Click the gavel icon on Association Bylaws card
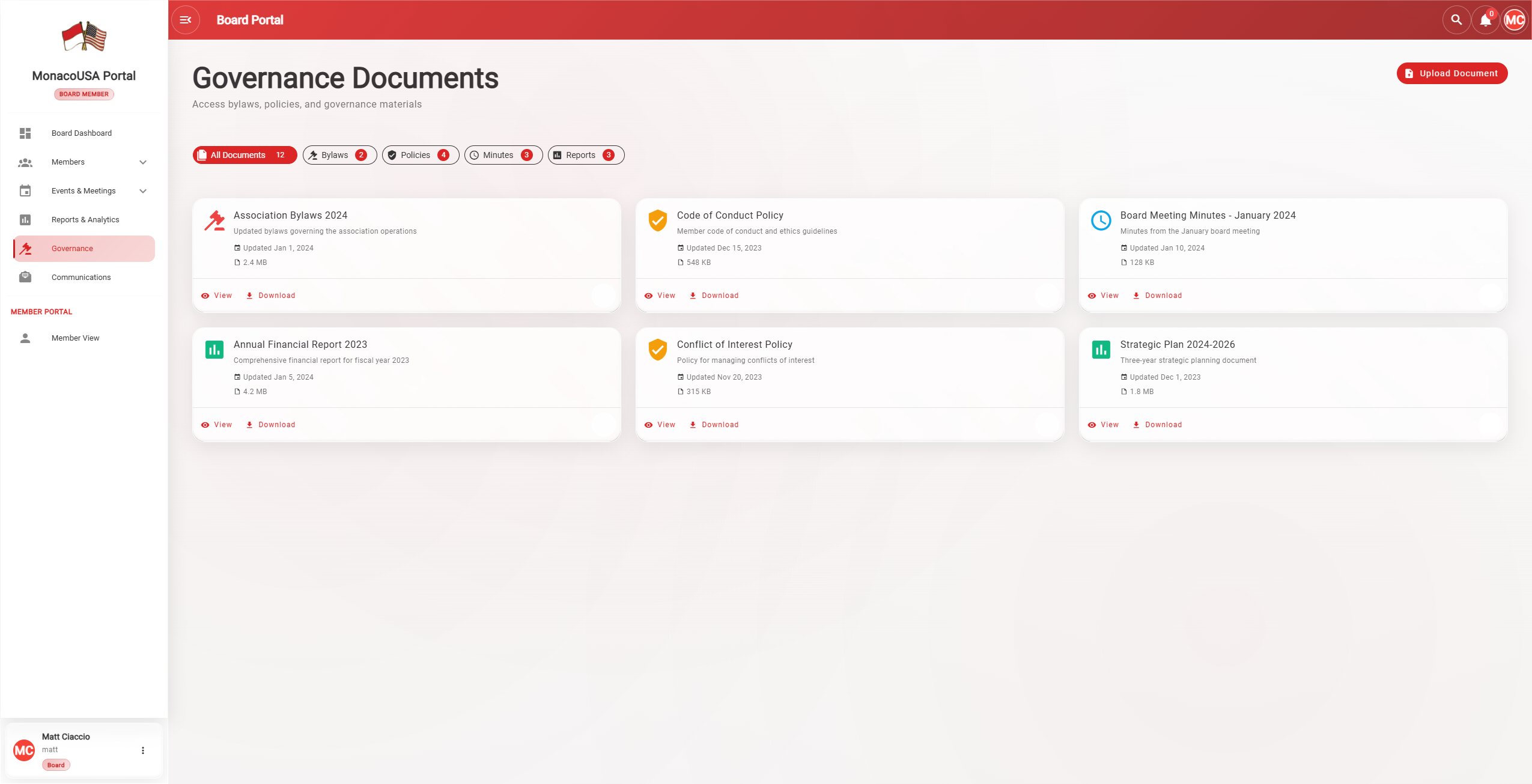 214,220
